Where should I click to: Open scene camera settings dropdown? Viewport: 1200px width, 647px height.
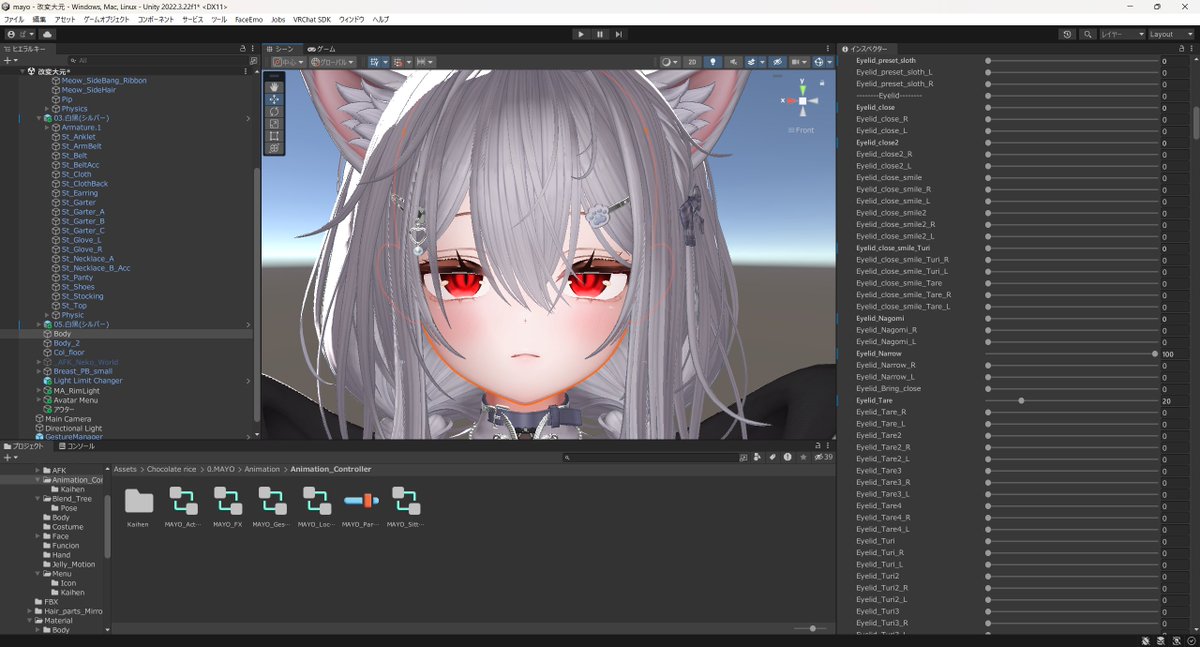point(799,62)
